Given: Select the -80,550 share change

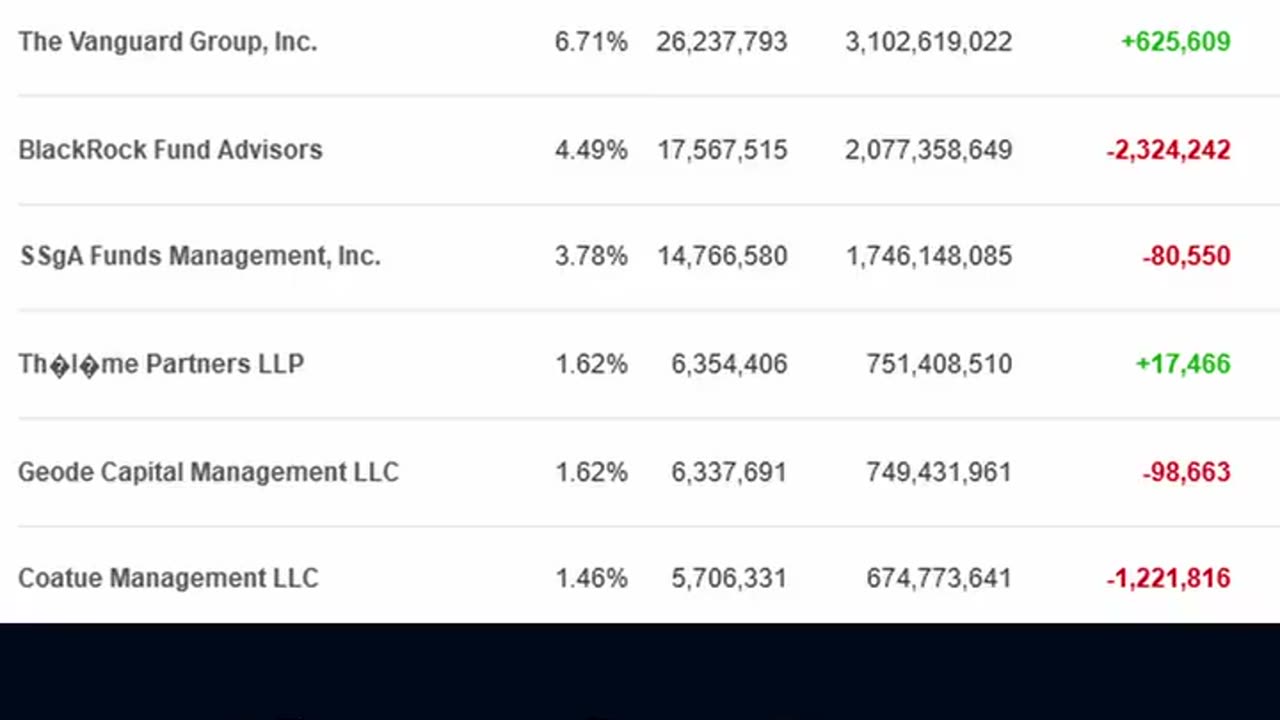Looking at the screenshot, I should 1186,256.
